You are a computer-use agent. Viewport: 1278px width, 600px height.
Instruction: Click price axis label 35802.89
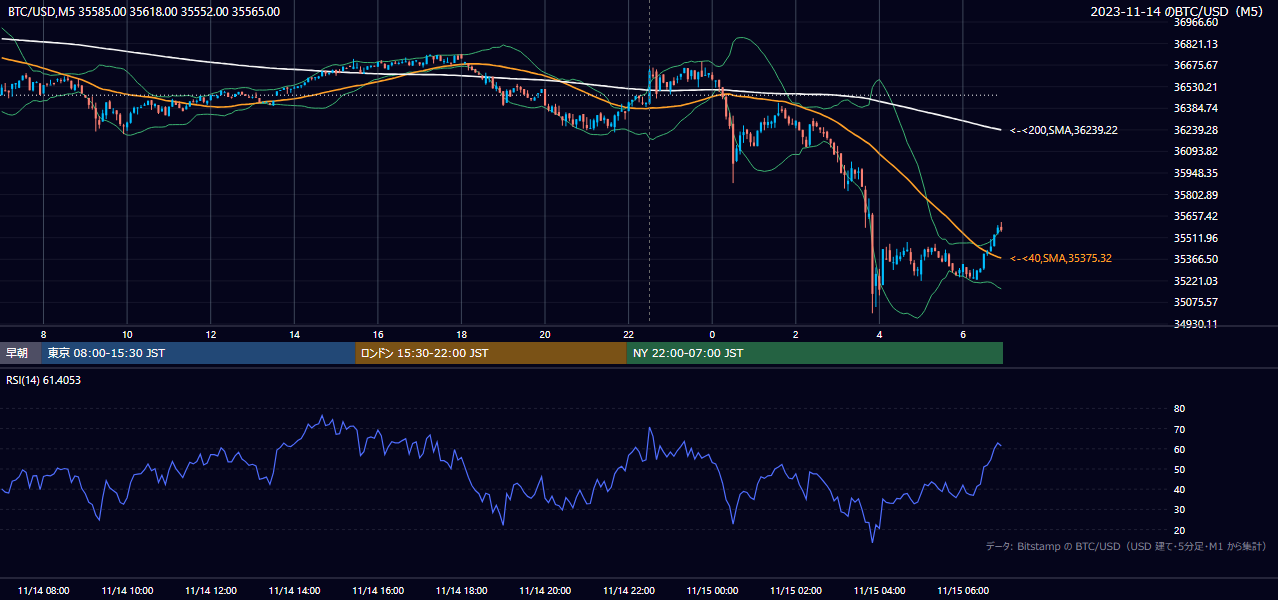pos(1195,194)
